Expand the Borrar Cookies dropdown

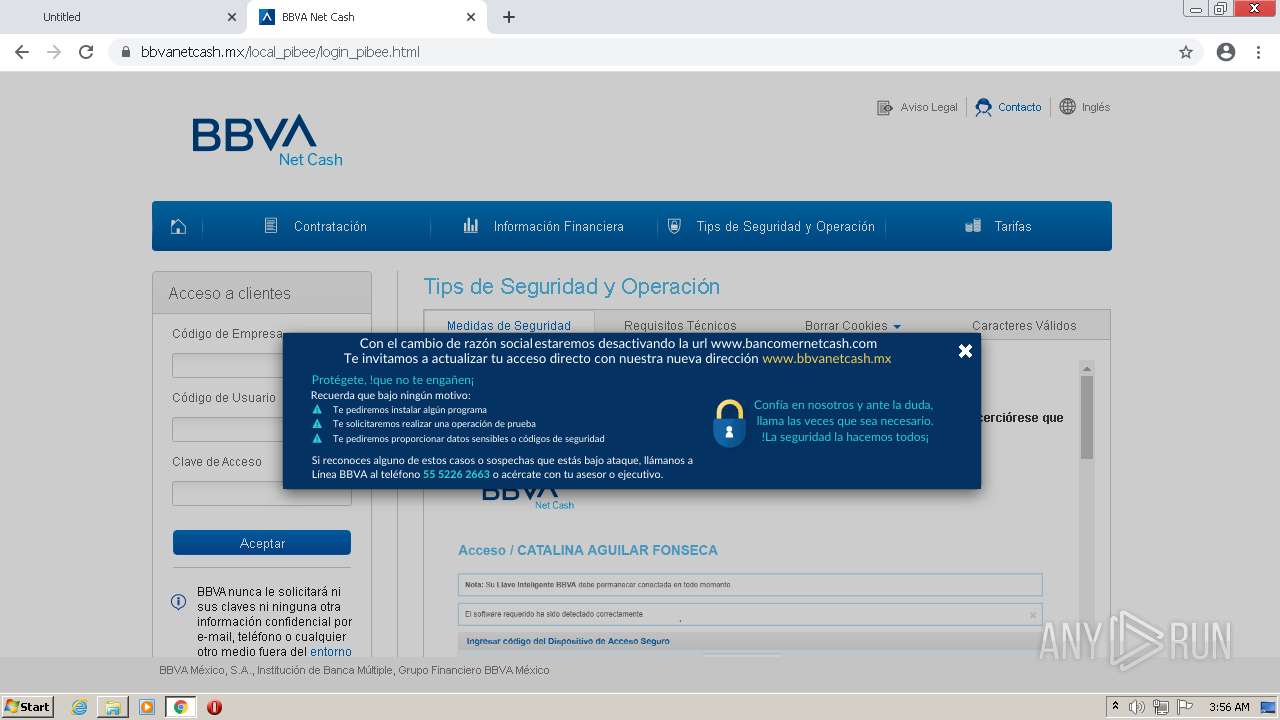coord(853,326)
